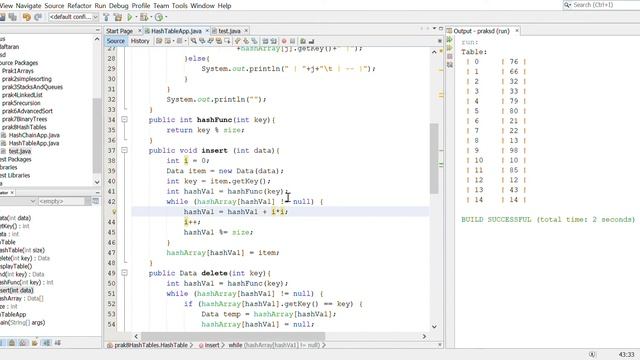Click the History view button
The height and width of the screenshot is (360, 640).
point(140,41)
